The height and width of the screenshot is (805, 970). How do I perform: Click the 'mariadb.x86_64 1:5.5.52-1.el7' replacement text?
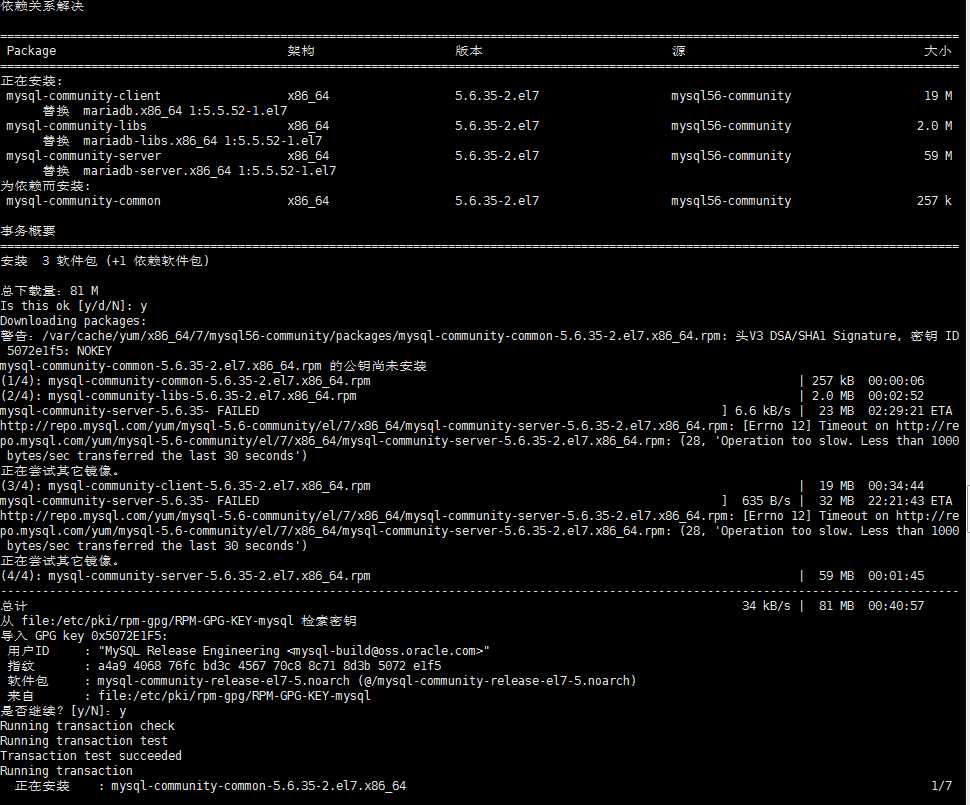(x=185, y=111)
